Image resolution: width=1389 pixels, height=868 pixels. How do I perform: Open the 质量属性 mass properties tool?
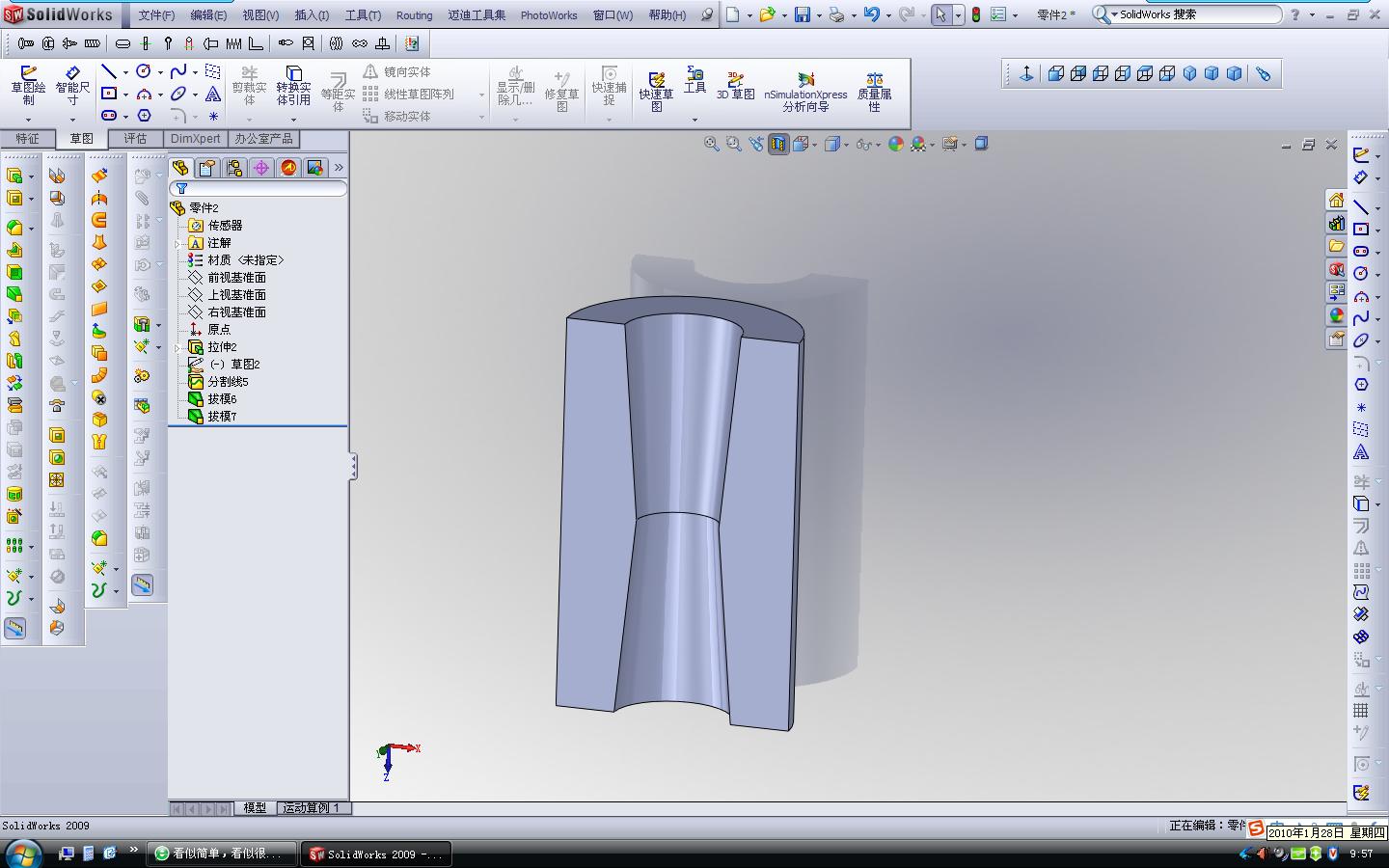(874, 92)
